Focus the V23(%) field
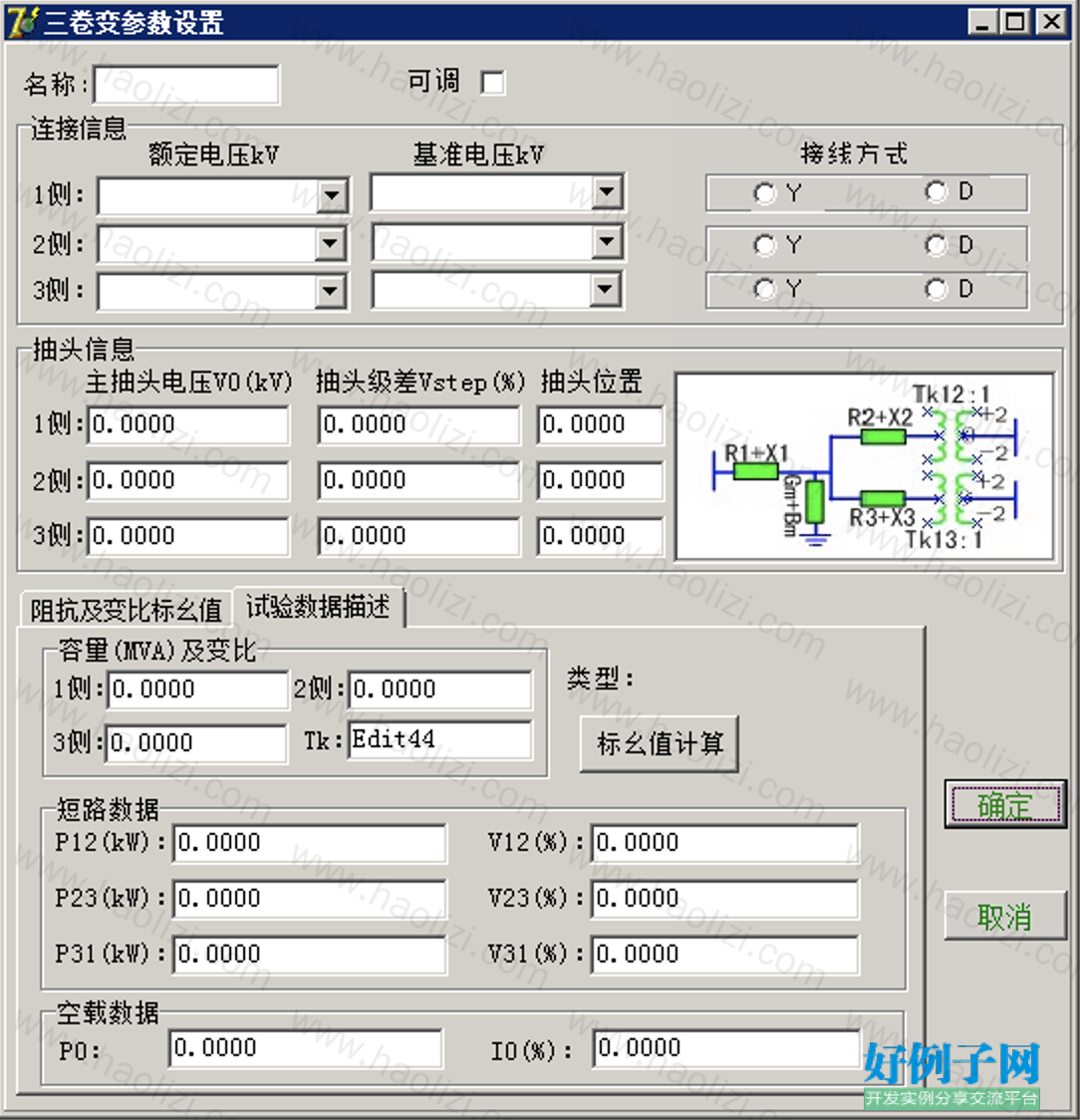 point(725,899)
